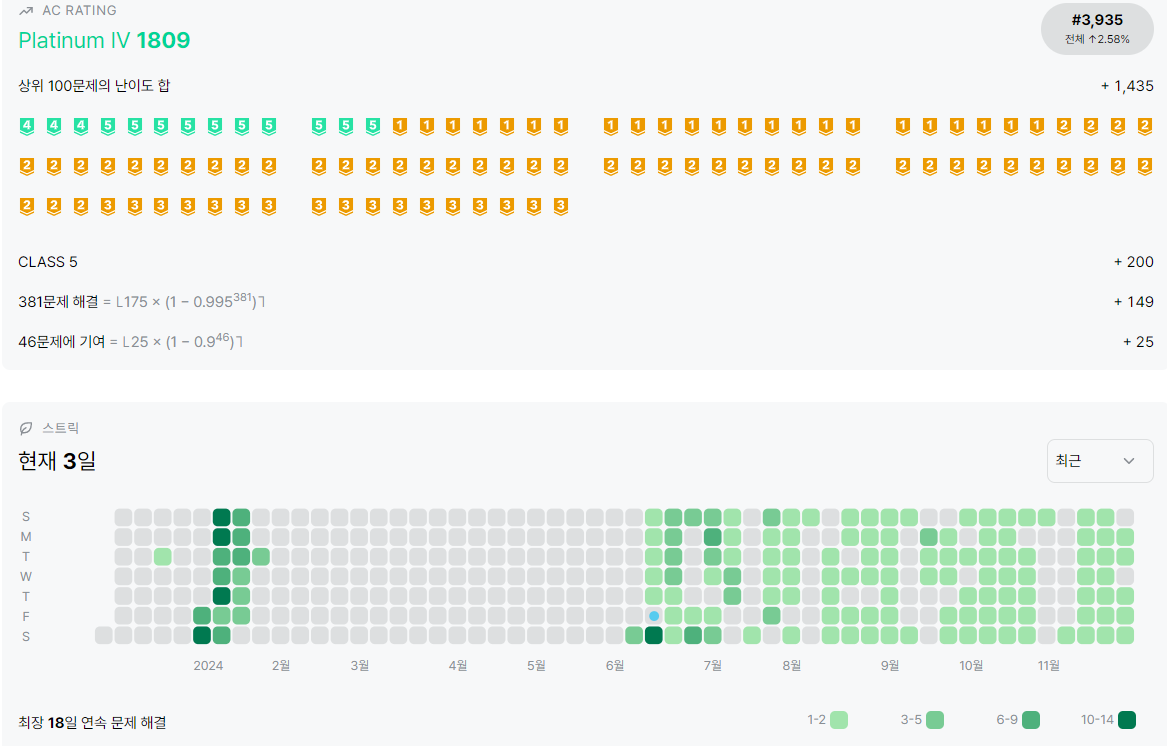Click the leaf icon beside 스트릭
This screenshot has width=1167, height=746.
[x=26, y=428]
